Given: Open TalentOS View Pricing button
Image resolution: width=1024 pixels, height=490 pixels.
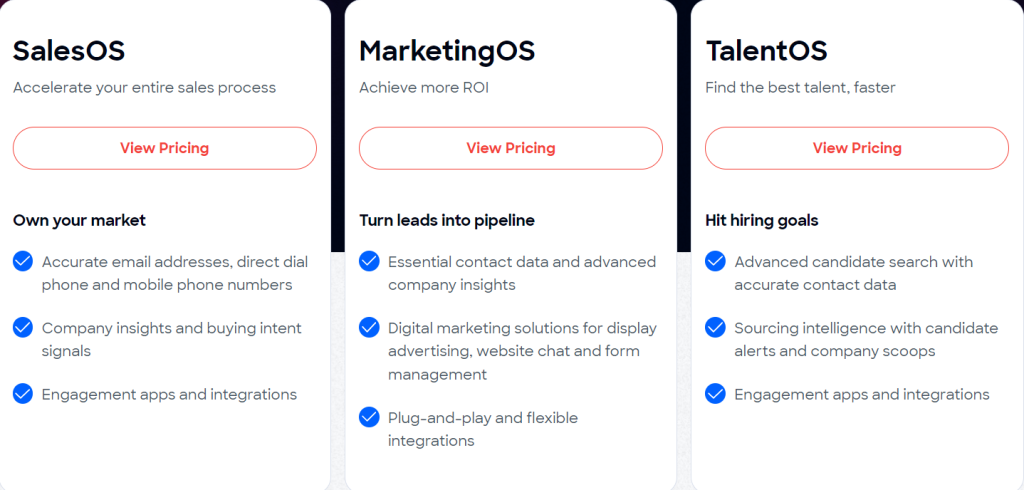Looking at the screenshot, I should coord(857,148).
